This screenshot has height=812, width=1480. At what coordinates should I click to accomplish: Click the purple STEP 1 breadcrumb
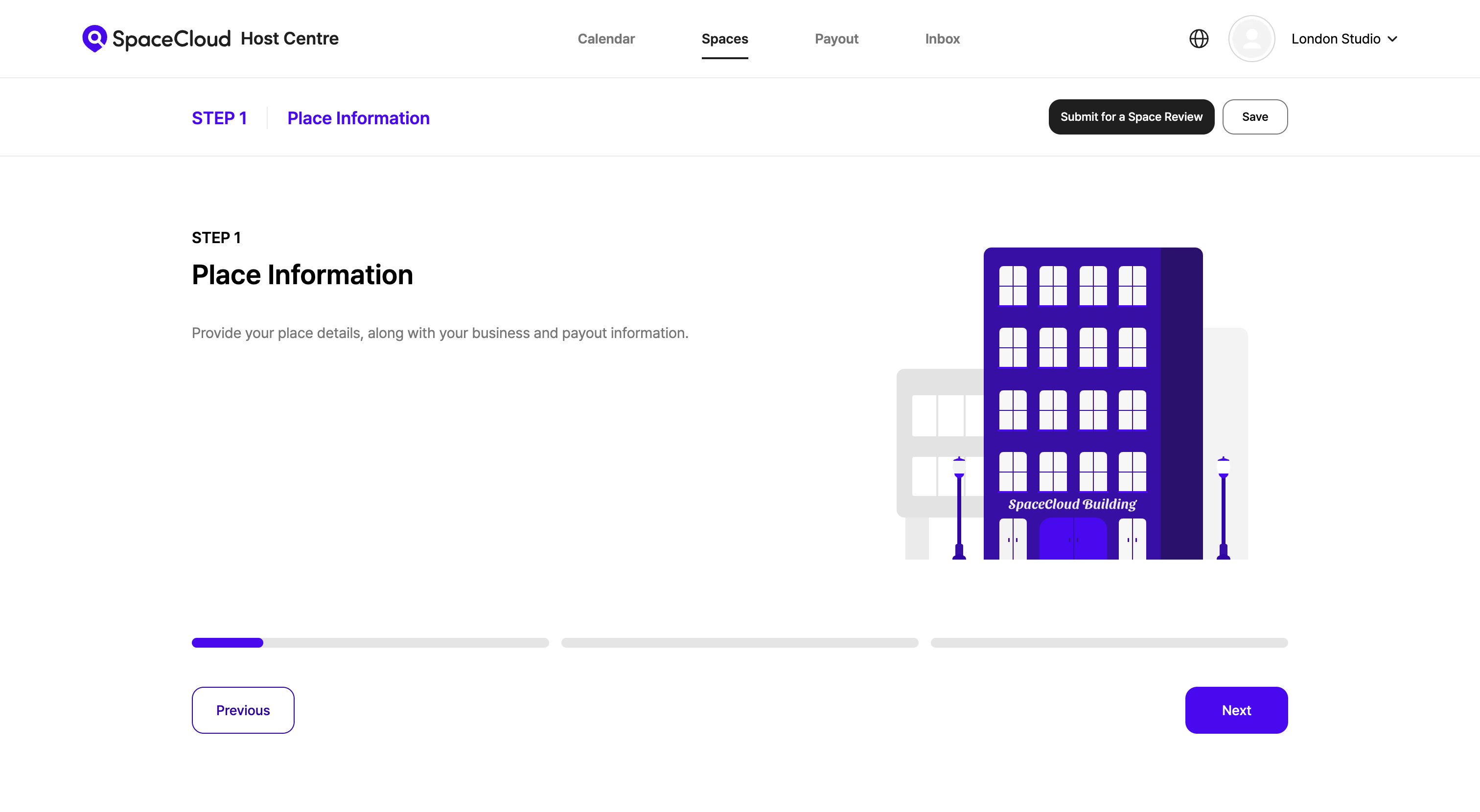[219, 118]
